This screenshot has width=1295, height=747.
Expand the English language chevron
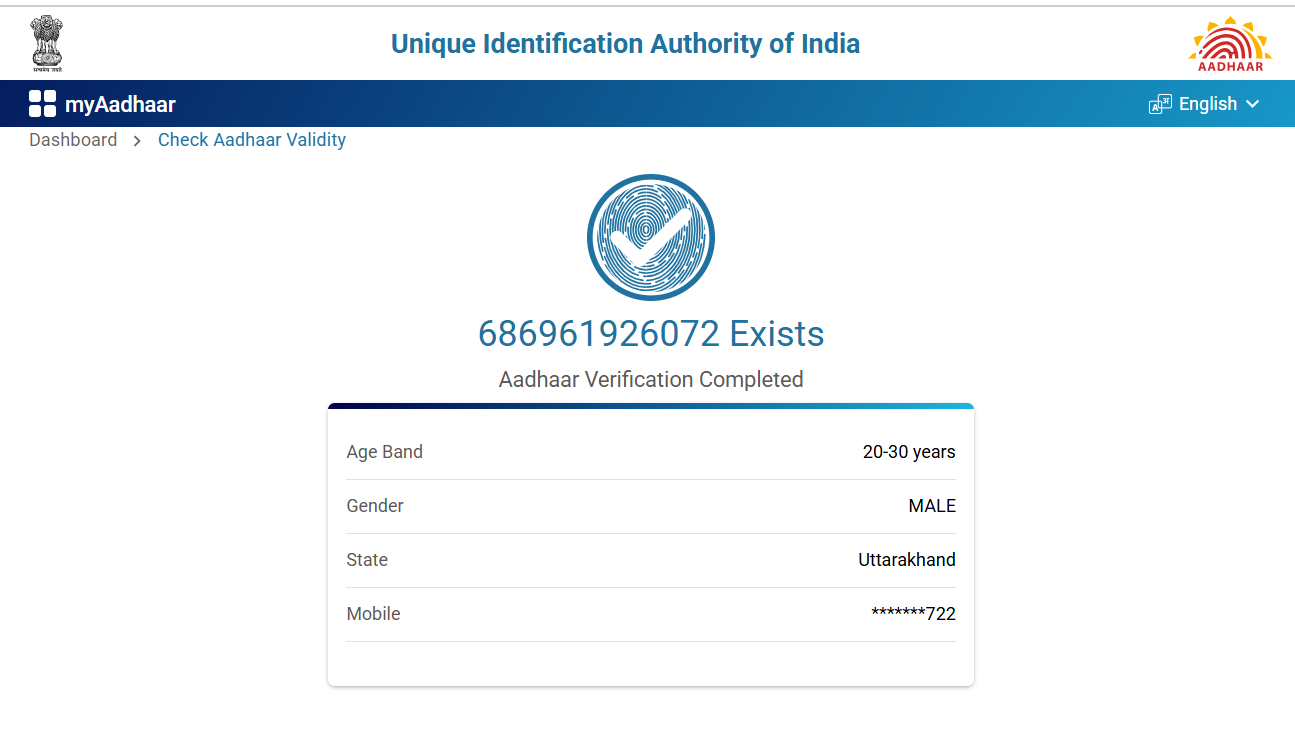point(1252,104)
